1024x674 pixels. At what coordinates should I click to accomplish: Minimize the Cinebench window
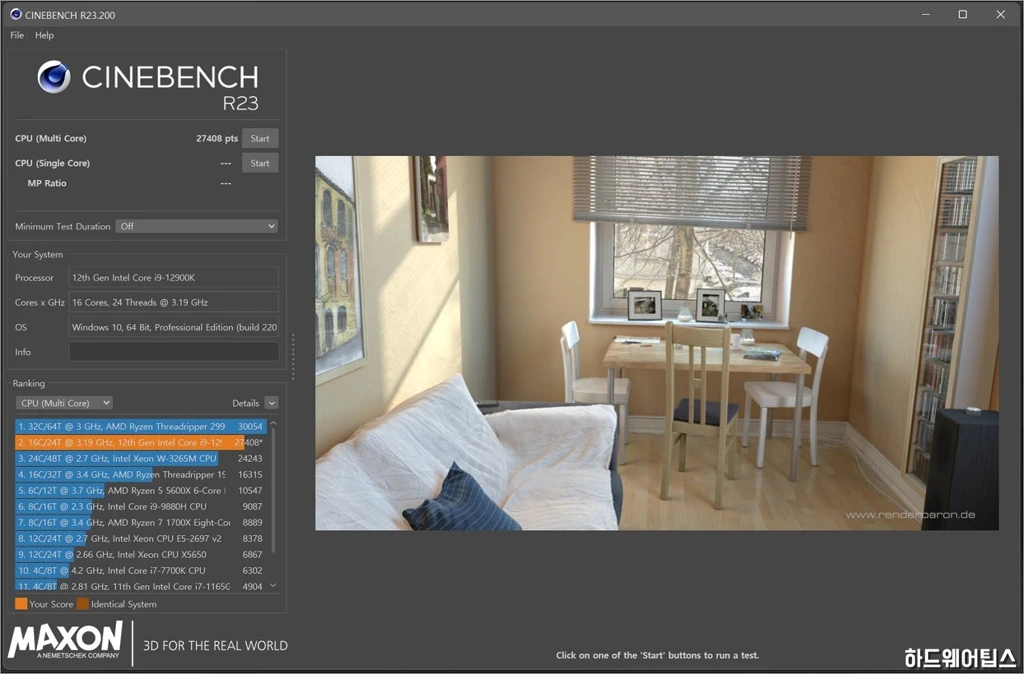925,14
